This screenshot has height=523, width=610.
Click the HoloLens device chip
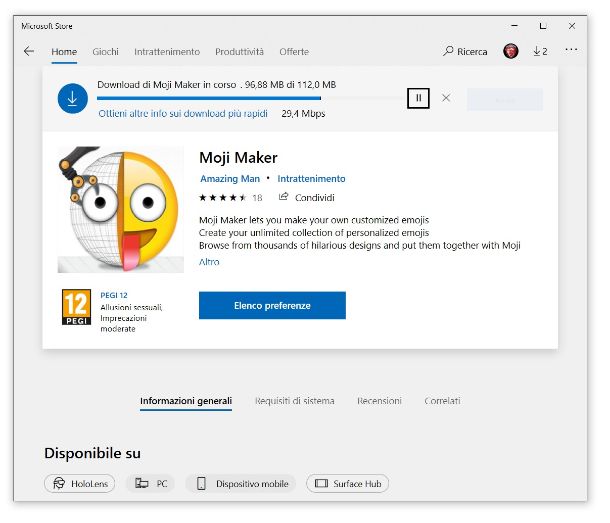[80, 484]
